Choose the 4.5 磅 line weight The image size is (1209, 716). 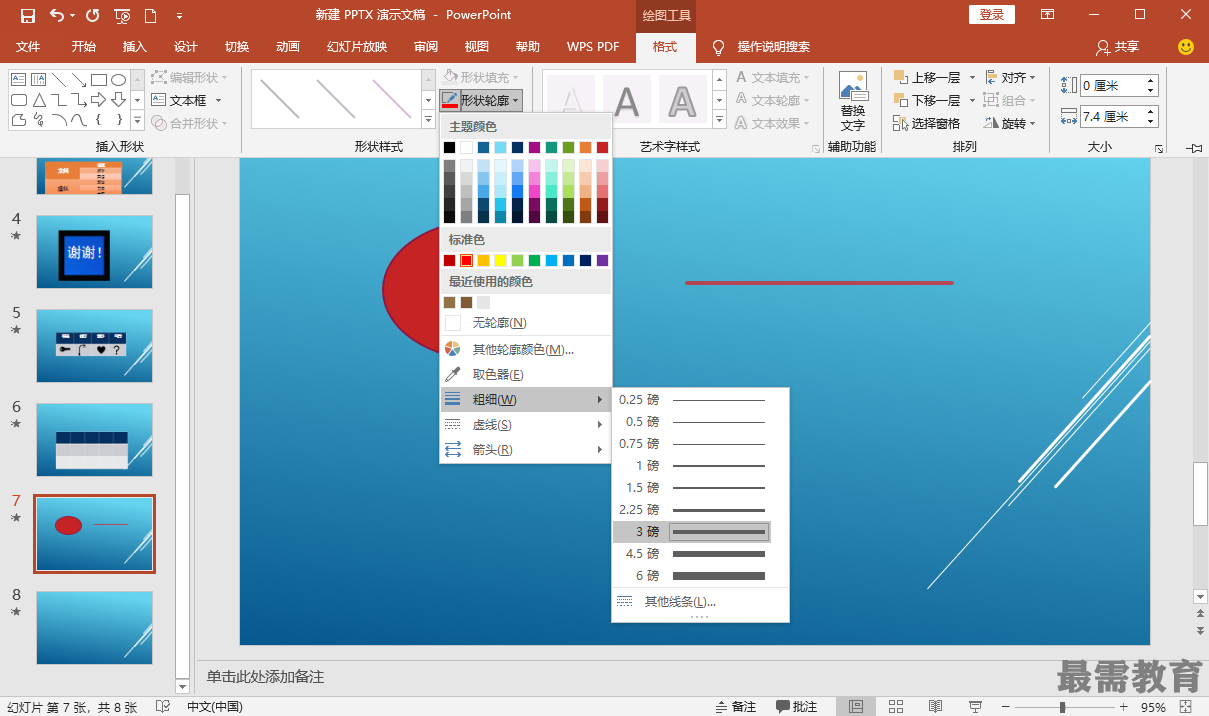click(x=692, y=554)
